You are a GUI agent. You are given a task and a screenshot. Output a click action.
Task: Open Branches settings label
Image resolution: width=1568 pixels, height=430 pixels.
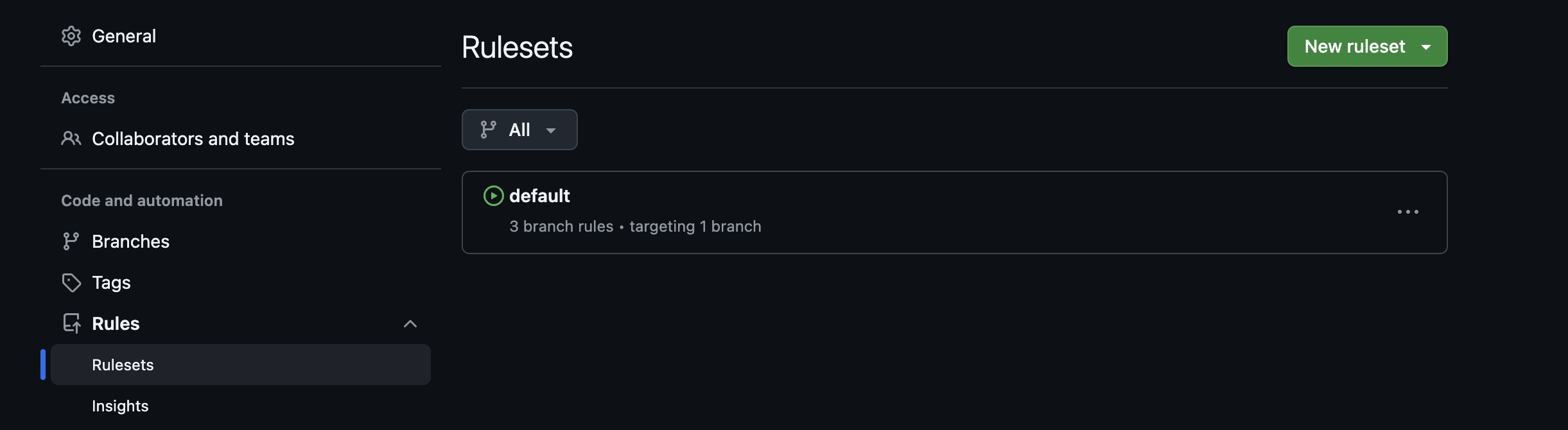[x=130, y=241]
